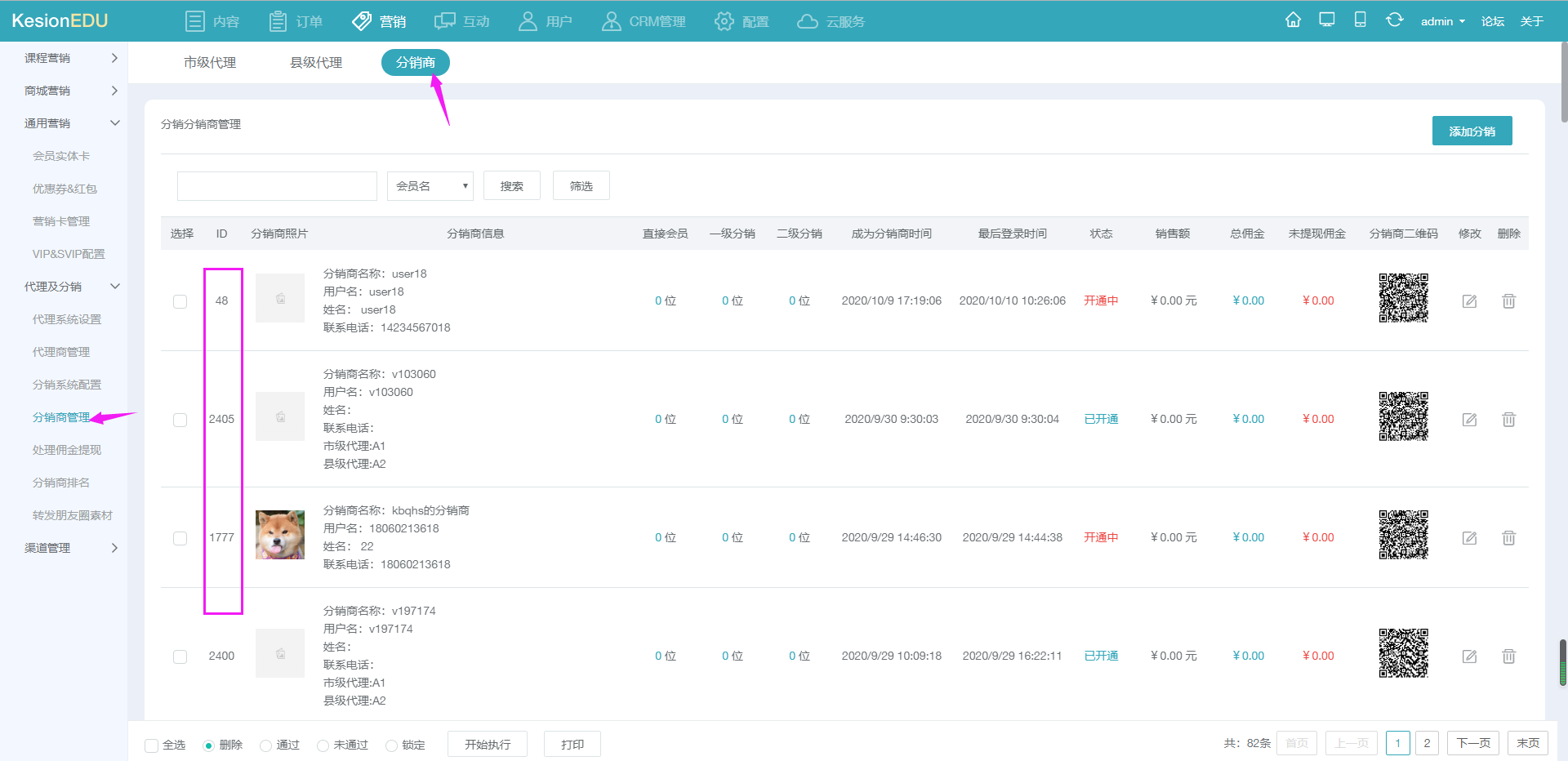Delete distributor v103060 using trash icon
Viewport: 1568px width, 761px height.
pyautogui.click(x=1508, y=420)
